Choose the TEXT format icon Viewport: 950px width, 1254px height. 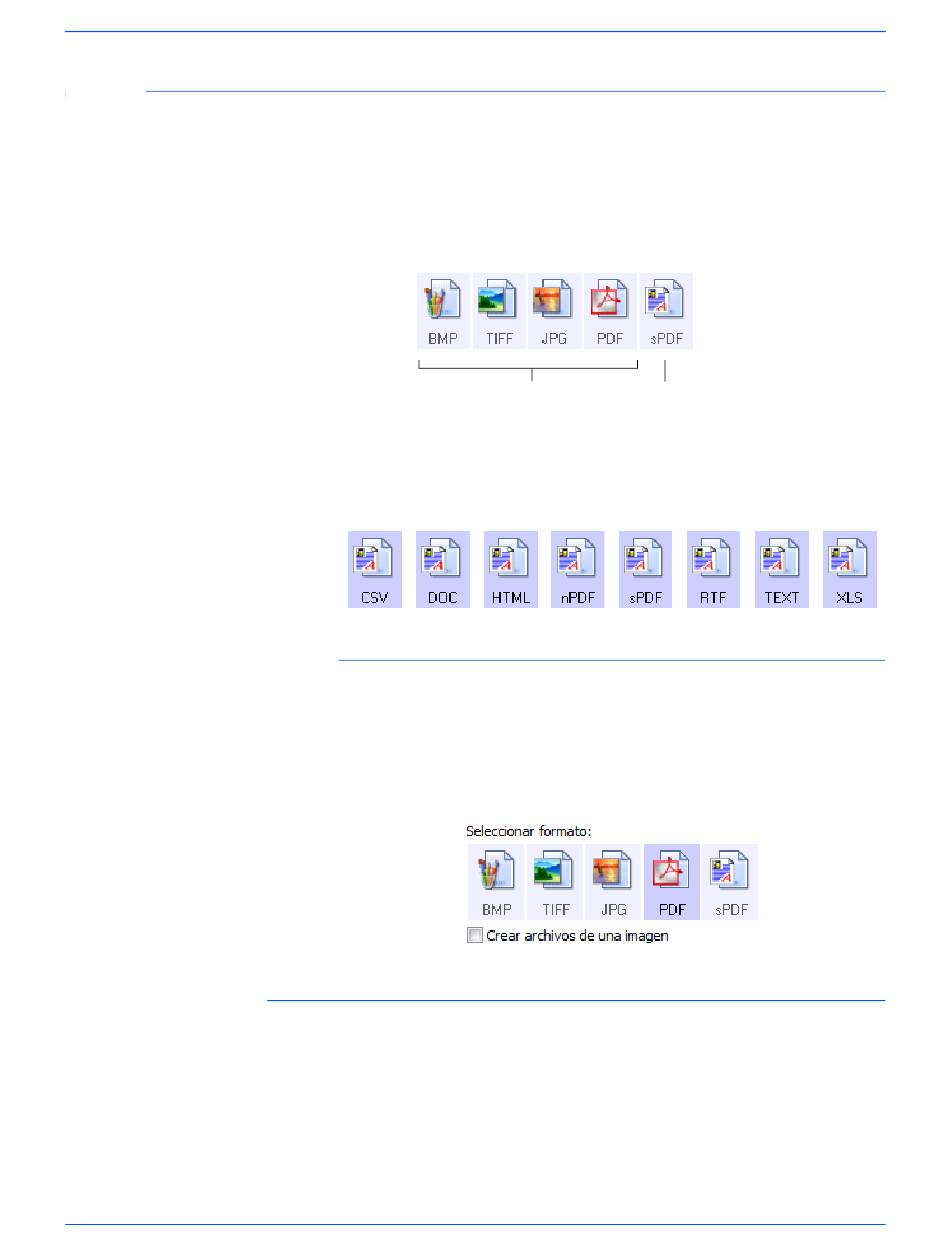pos(782,569)
